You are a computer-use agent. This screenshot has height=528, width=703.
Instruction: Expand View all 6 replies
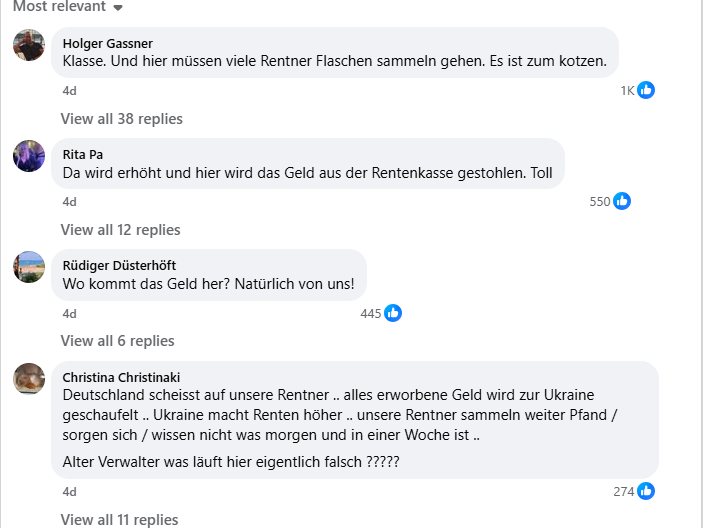pyautogui.click(x=117, y=341)
